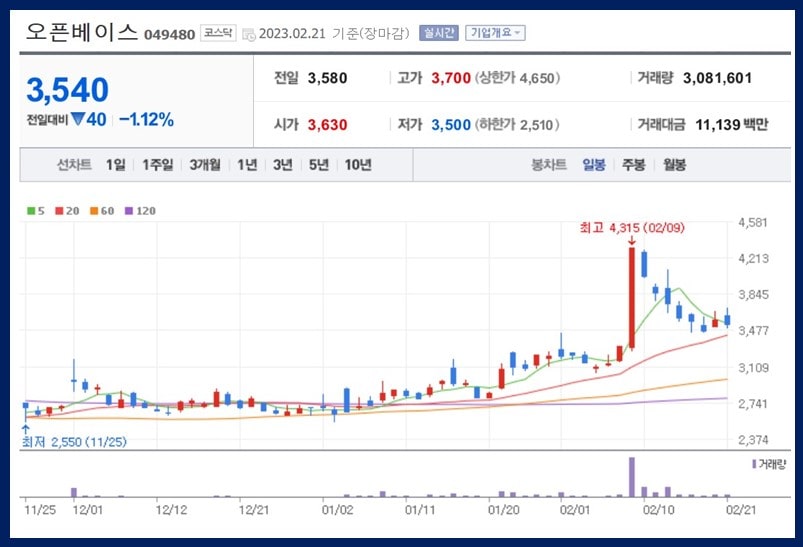803x547 pixels.
Task: Select the 1주일 line chart tab
Action: 158,165
